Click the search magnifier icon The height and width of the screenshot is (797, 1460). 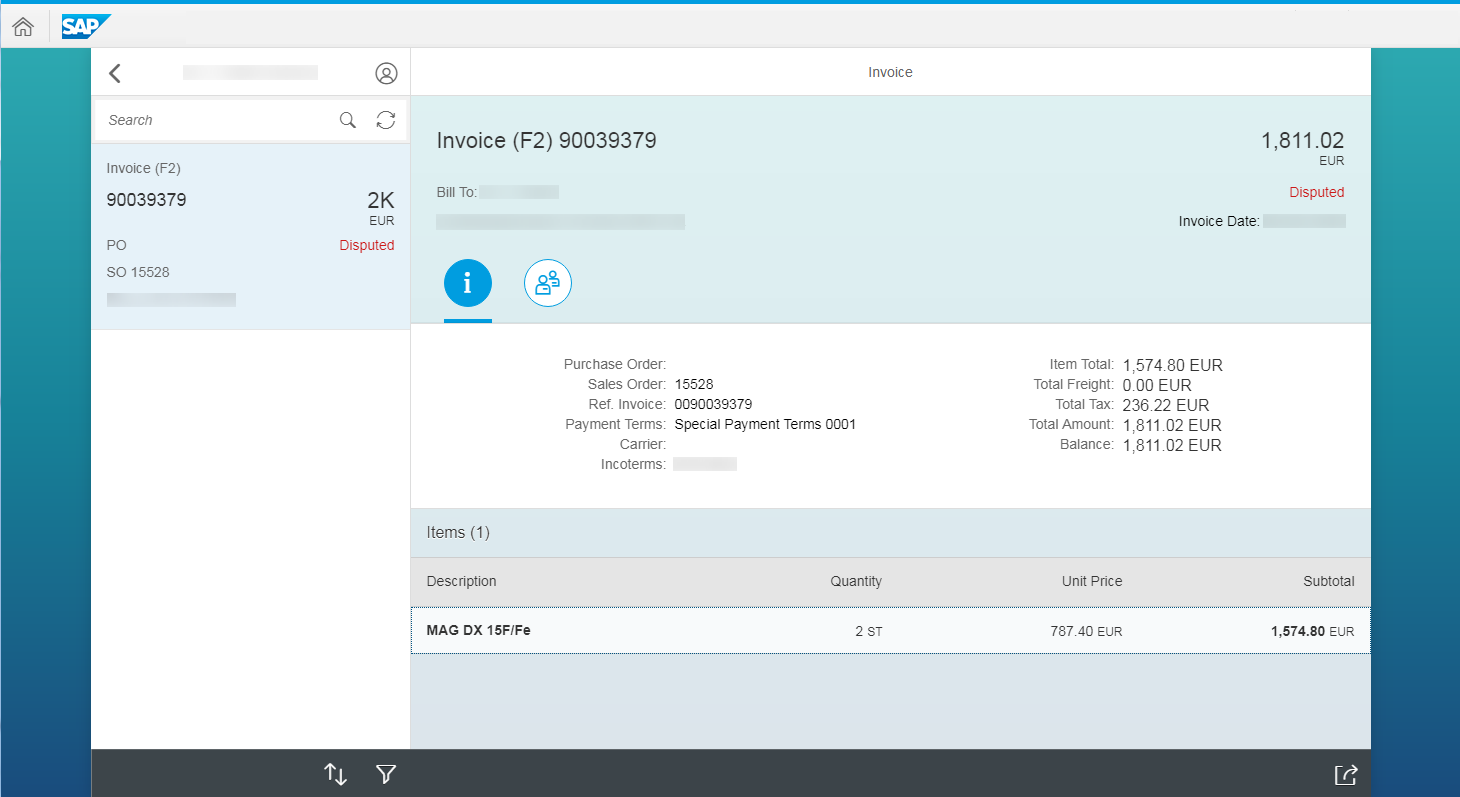coord(348,120)
